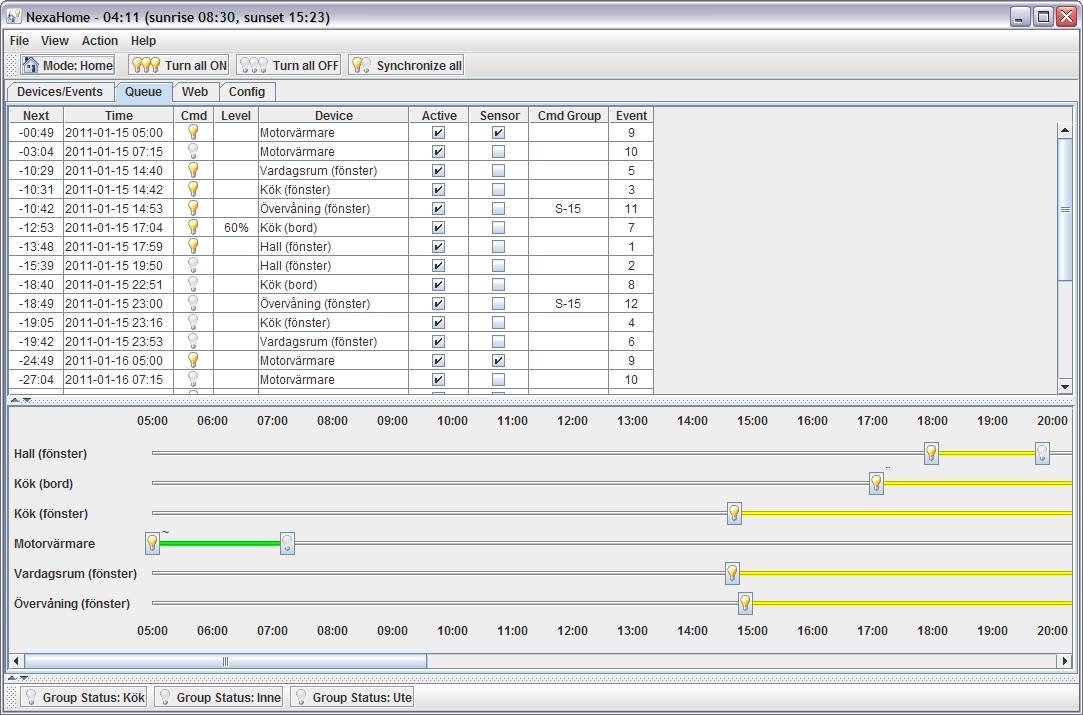The image size is (1083, 715).
Task: Click the timeline scrollbar's right arrow
Action: click(1065, 661)
